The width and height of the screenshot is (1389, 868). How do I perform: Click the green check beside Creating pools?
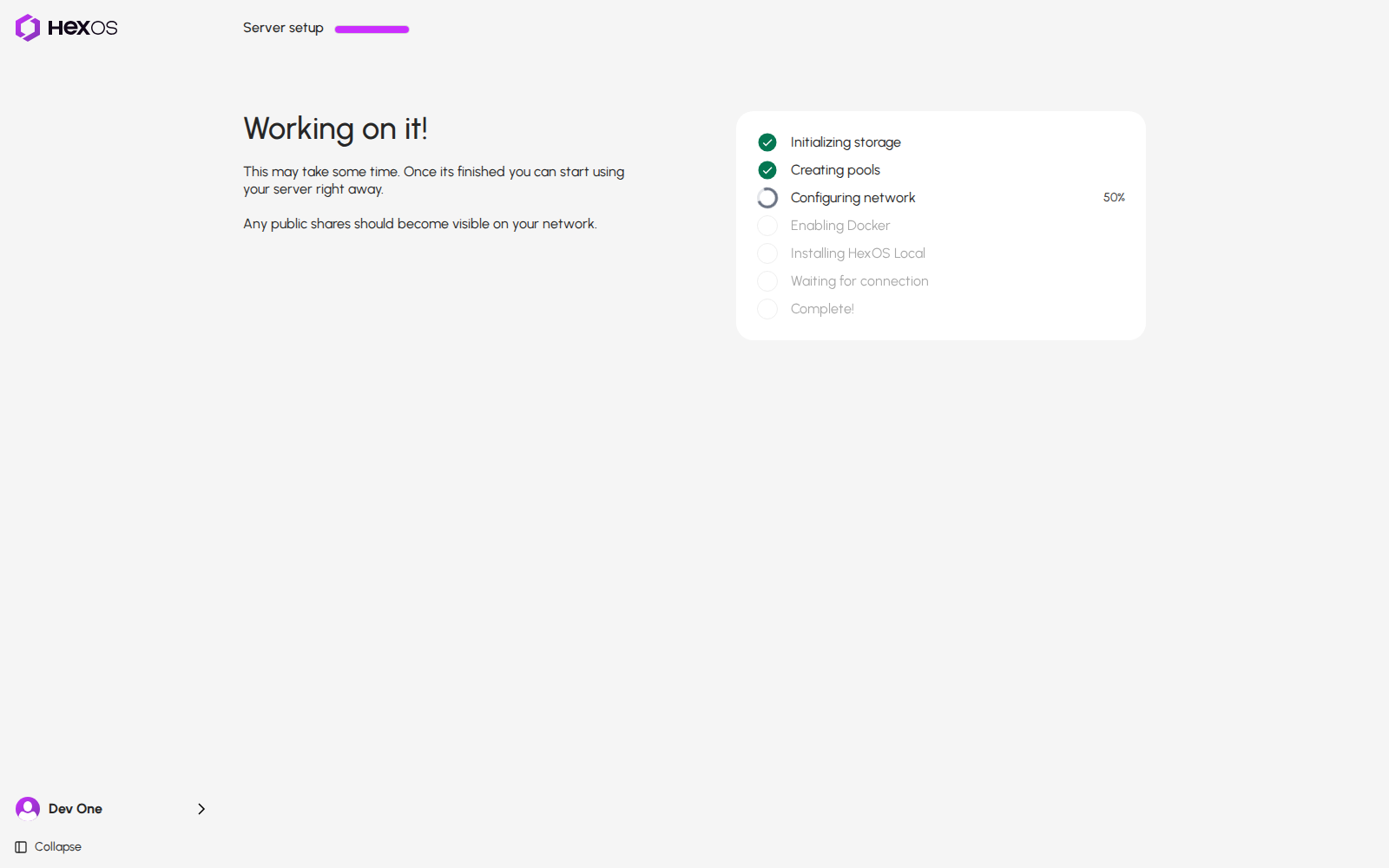coord(767,170)
